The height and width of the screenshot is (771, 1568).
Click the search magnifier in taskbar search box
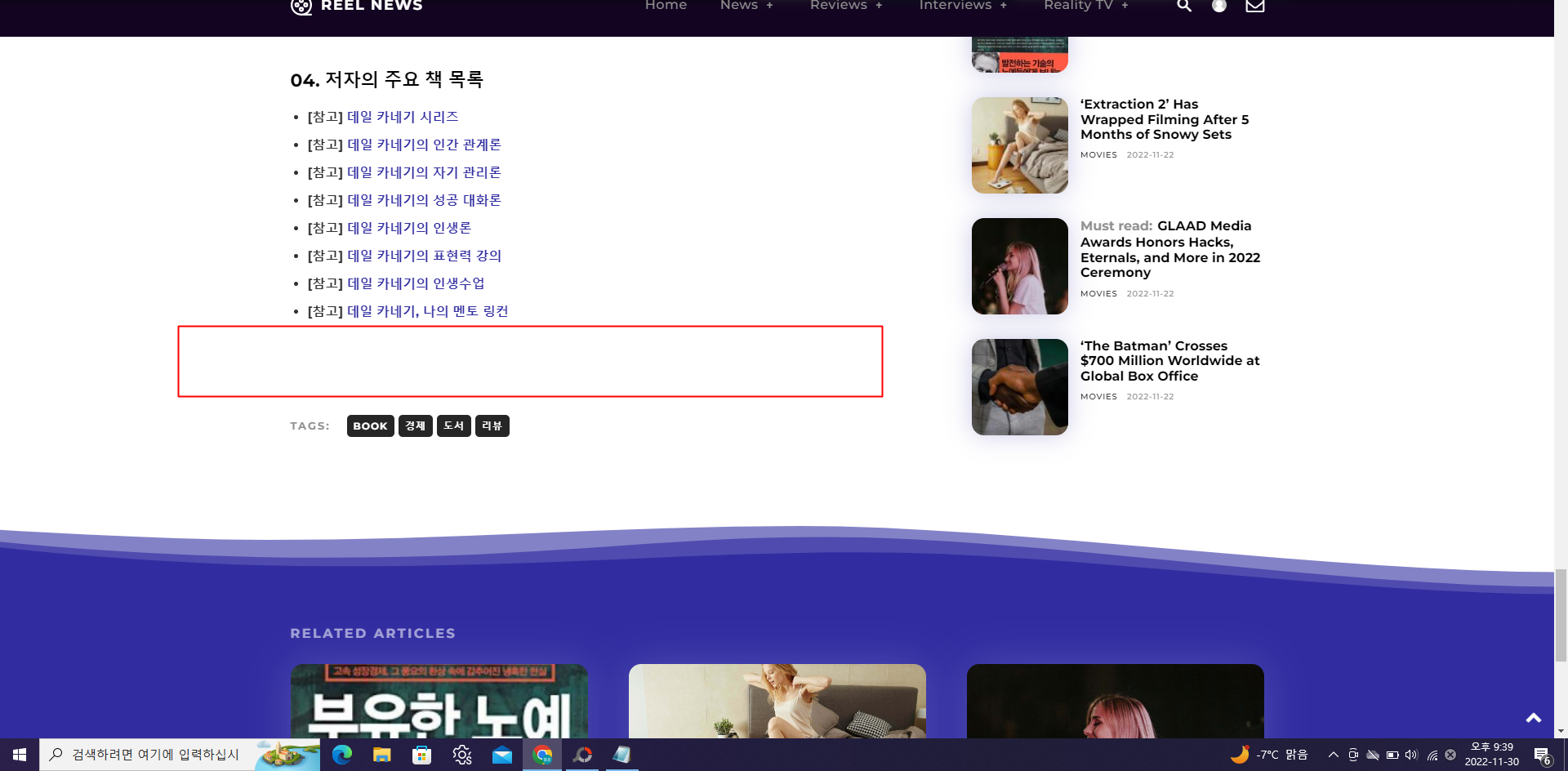[56, 754]
